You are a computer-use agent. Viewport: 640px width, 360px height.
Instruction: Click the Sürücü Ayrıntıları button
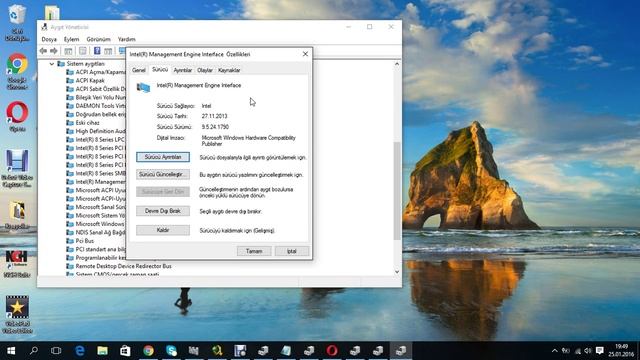[x=163, y=157]
